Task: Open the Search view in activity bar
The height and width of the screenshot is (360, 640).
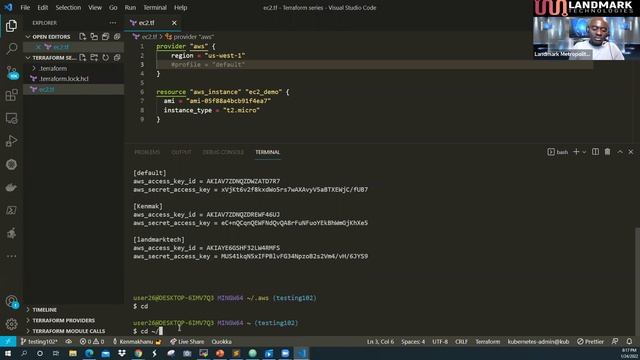Action: coord(11,49)
